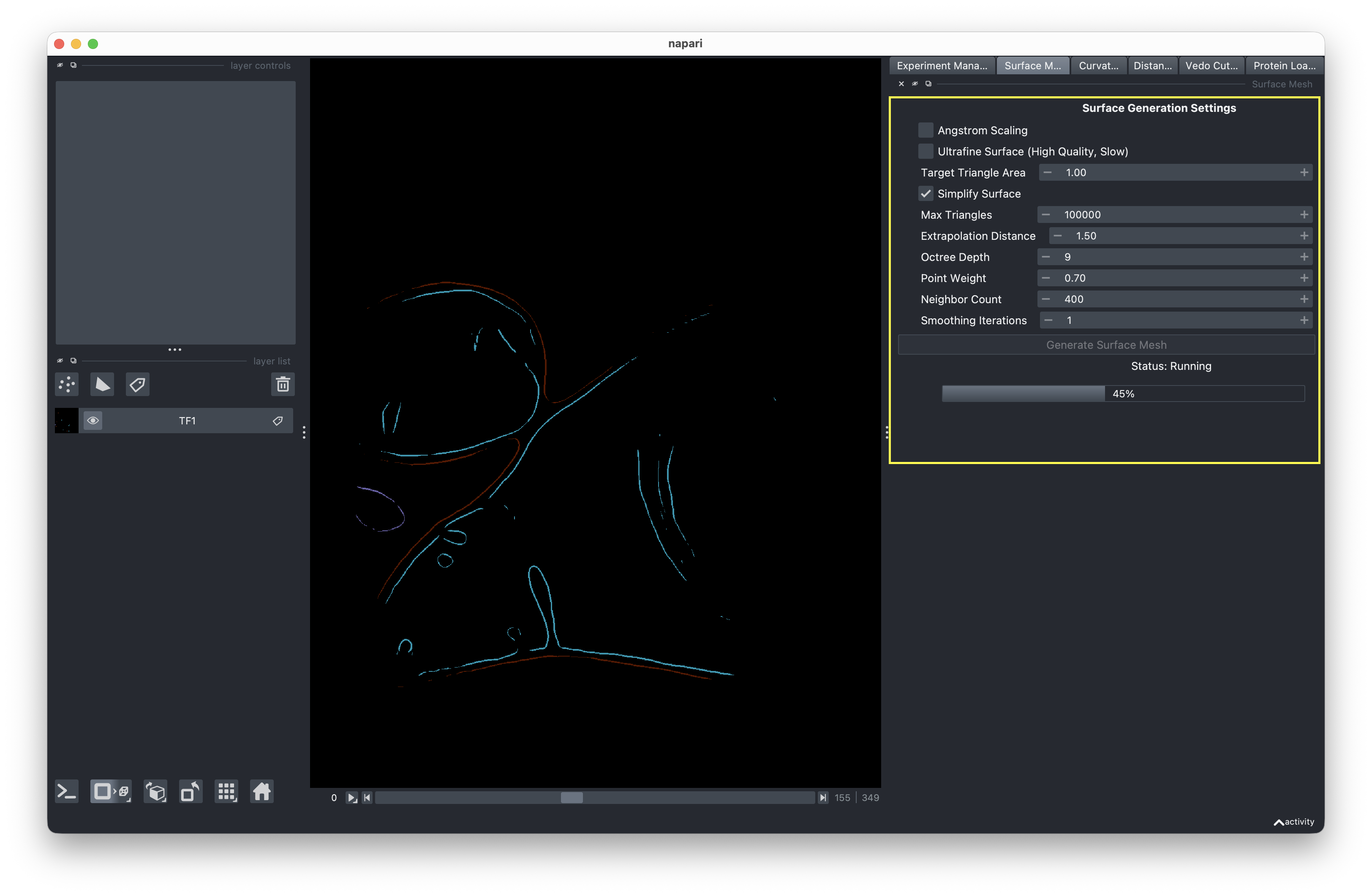This screenshot has width=1372, height=896.
Task: Switch to the Experiment Manager tab
Action: coord(942,66)
